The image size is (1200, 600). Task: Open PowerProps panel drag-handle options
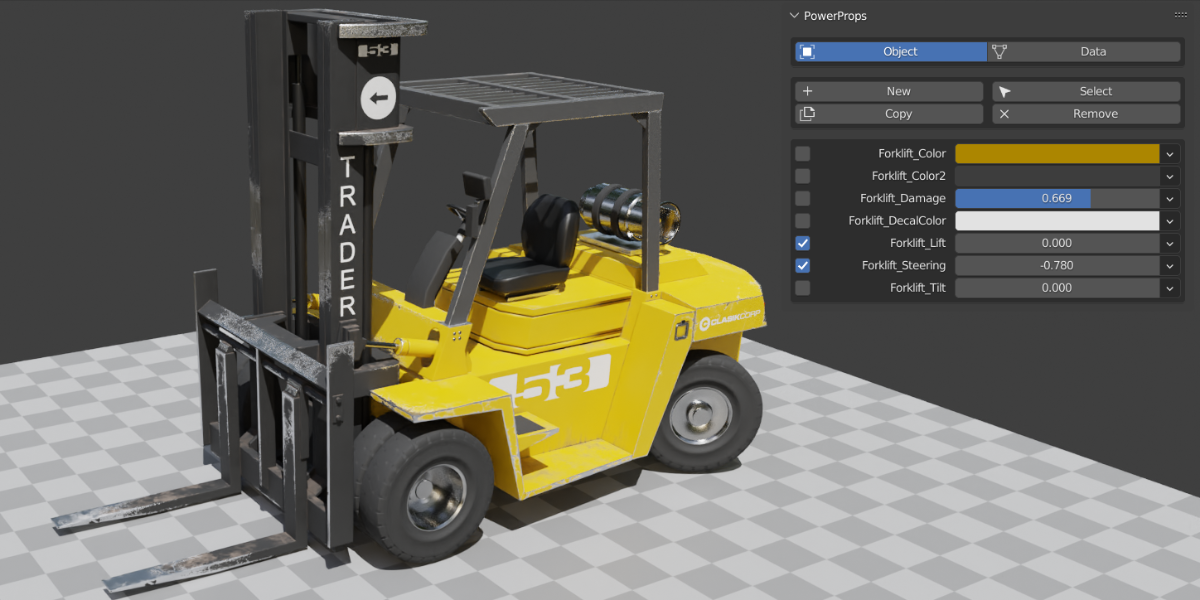(x=1180, y=16)
